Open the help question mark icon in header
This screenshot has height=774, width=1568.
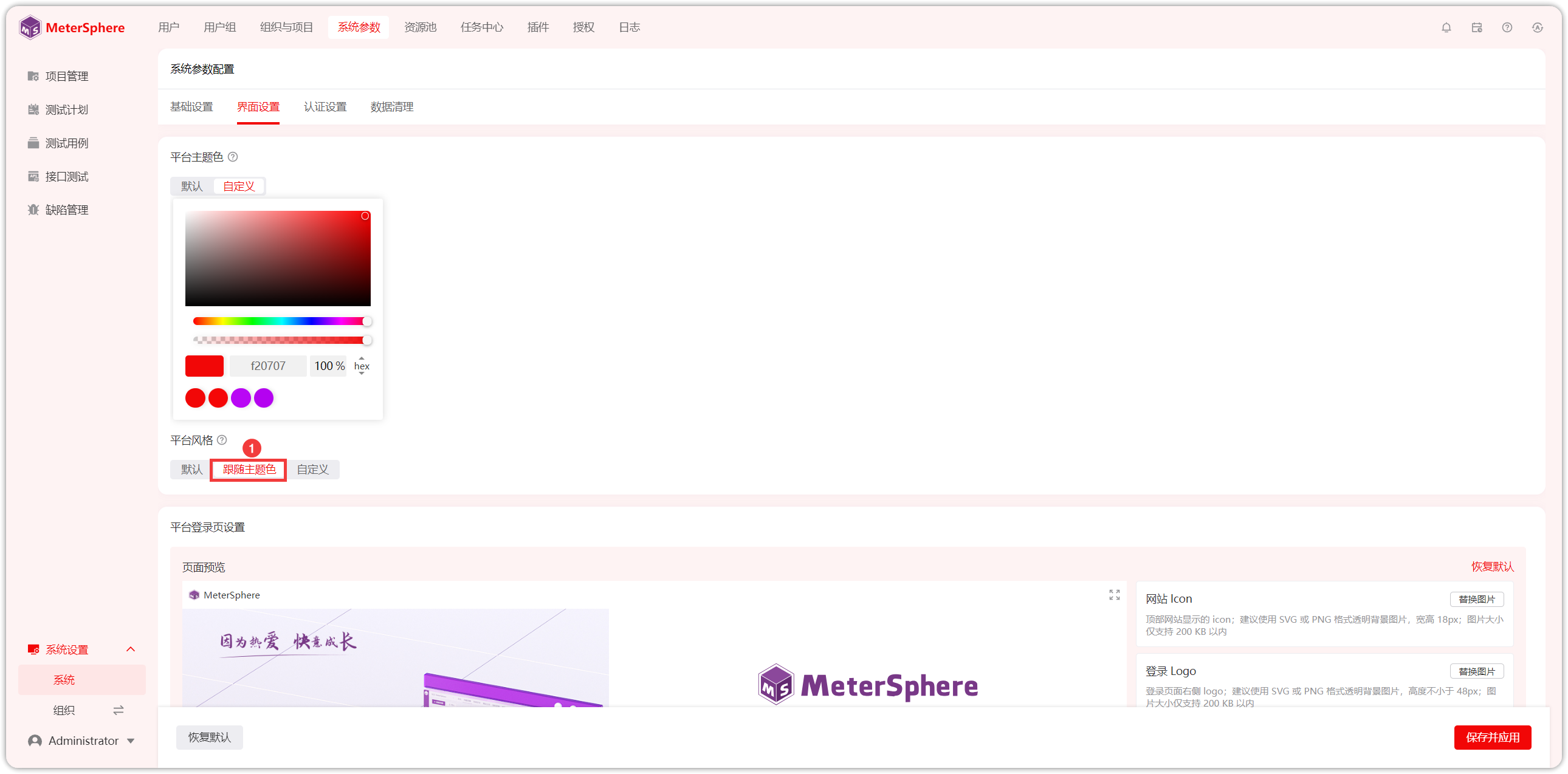(x=1507, y=27)
